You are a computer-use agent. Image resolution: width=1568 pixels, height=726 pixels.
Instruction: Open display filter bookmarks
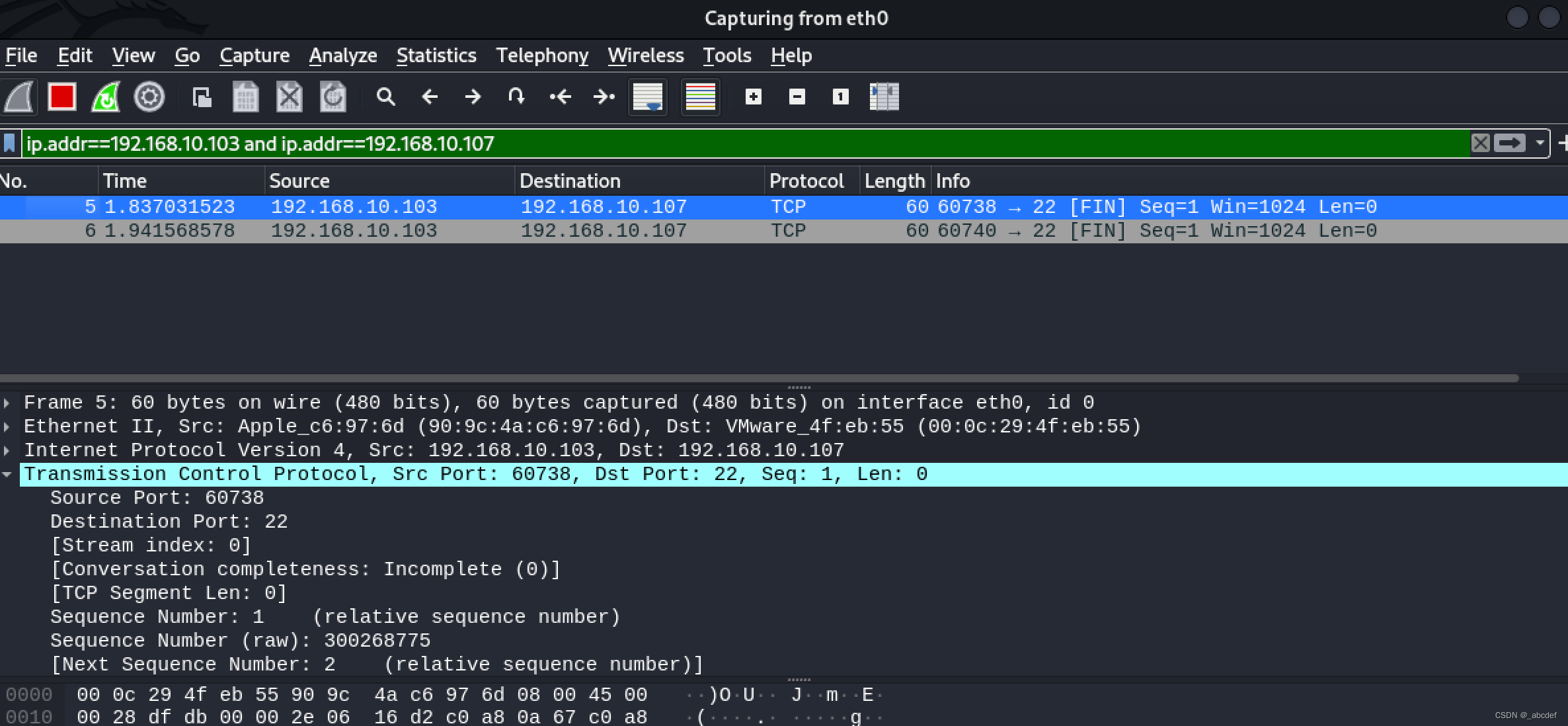pos(9,143)
